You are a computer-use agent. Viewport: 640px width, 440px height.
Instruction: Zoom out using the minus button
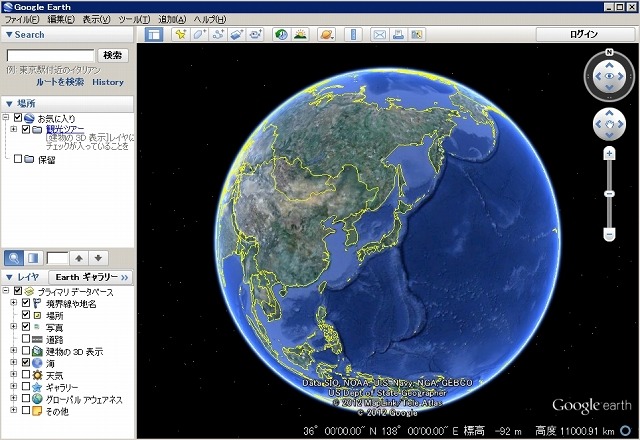pos(609,235)
